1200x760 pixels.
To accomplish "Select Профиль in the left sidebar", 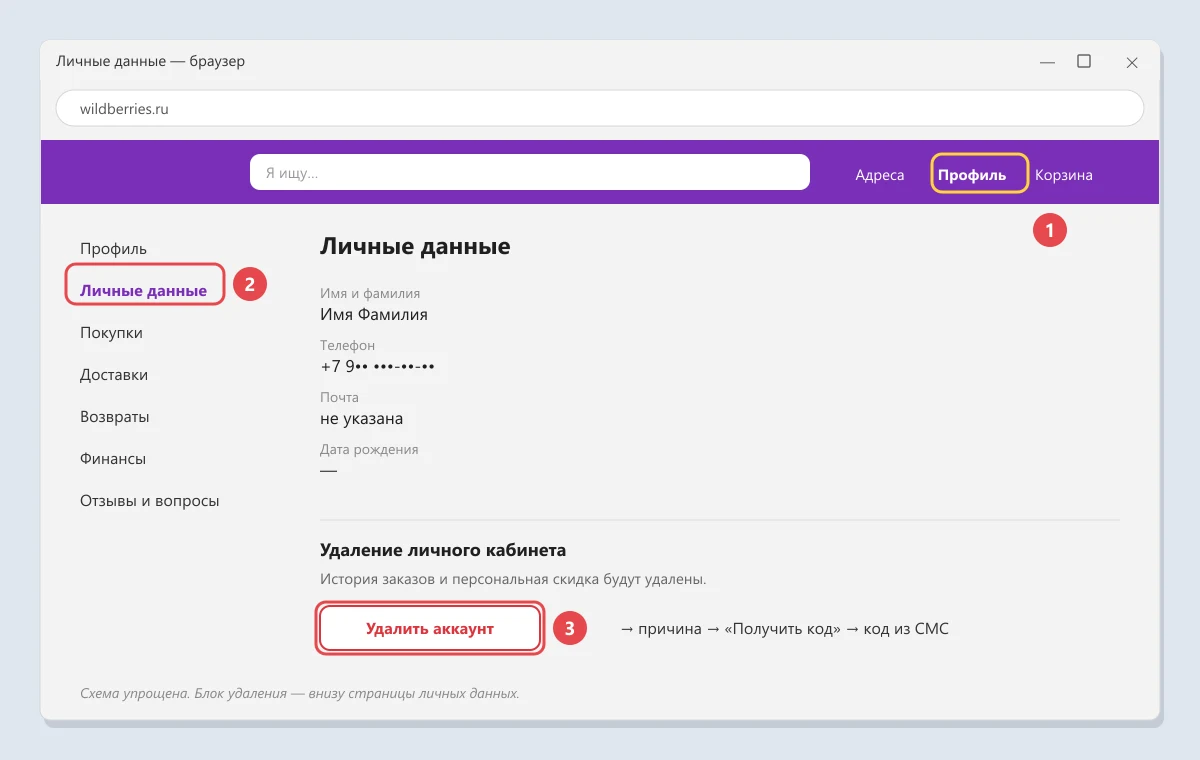I will pyautogui.click(x=113, y=248).
